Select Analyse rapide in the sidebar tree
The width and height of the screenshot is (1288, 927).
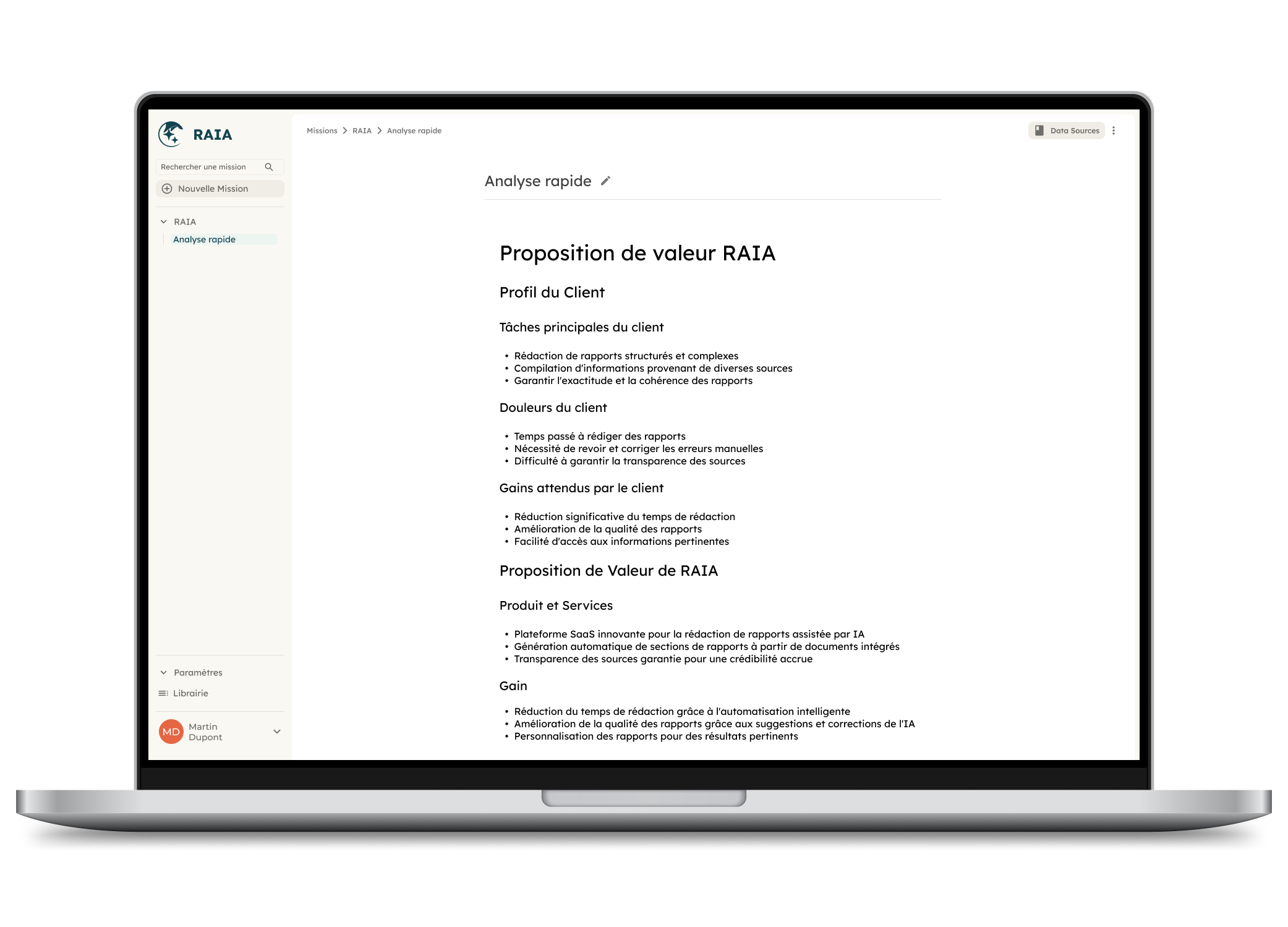coord(205,239)
